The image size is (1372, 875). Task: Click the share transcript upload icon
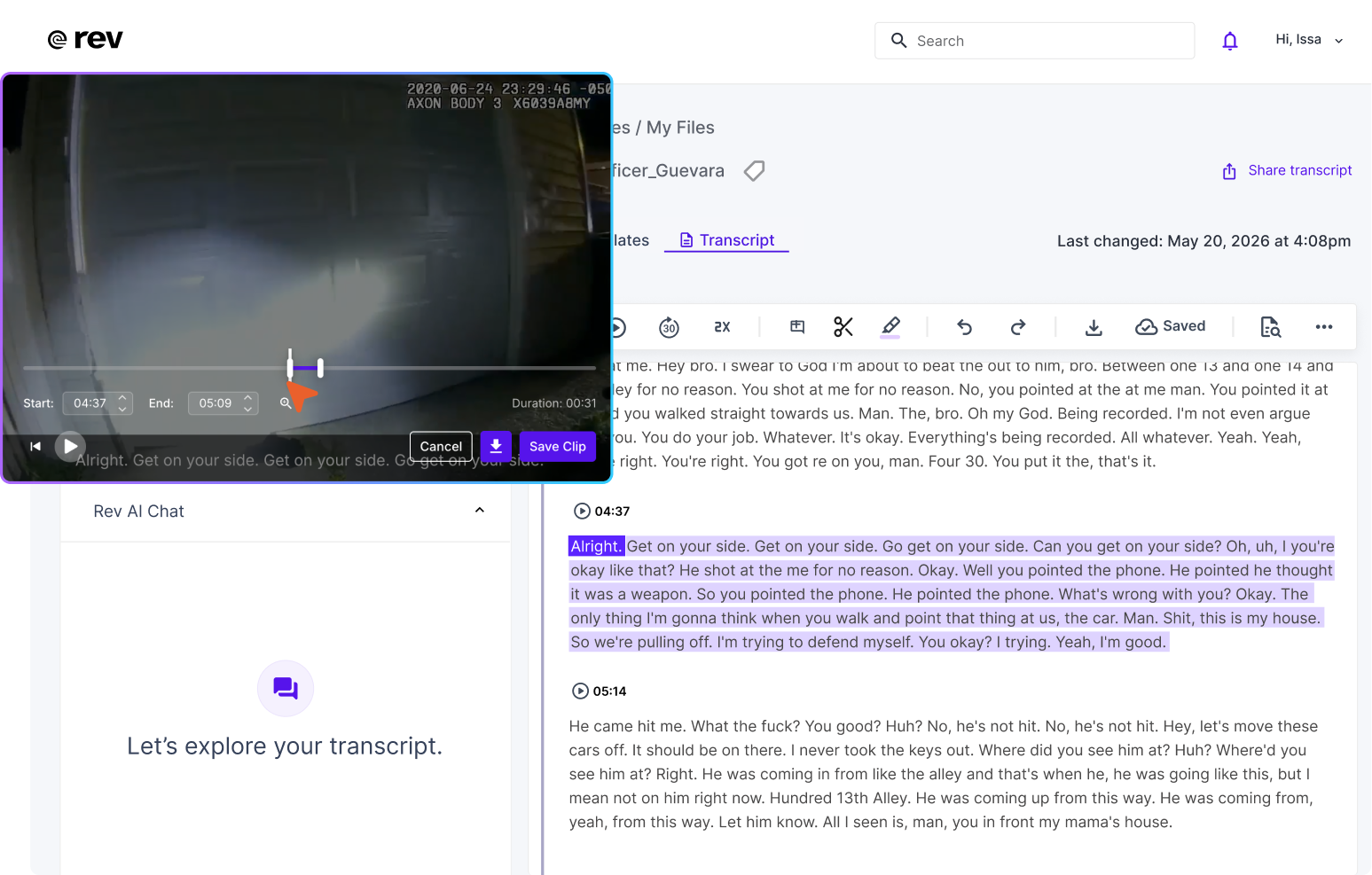(1229, 171)
